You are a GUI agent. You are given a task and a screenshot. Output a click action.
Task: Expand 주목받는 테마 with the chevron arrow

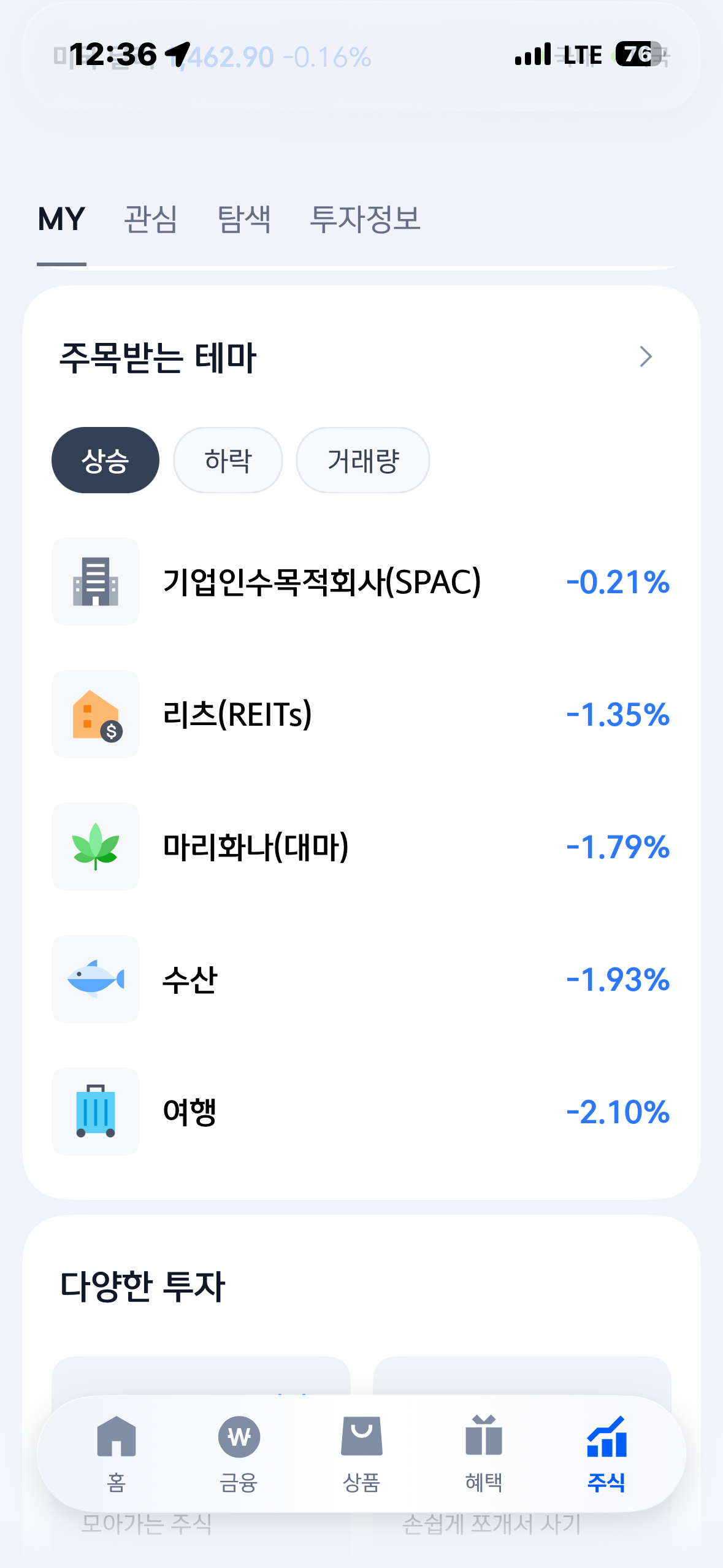[x=646, y=356]
